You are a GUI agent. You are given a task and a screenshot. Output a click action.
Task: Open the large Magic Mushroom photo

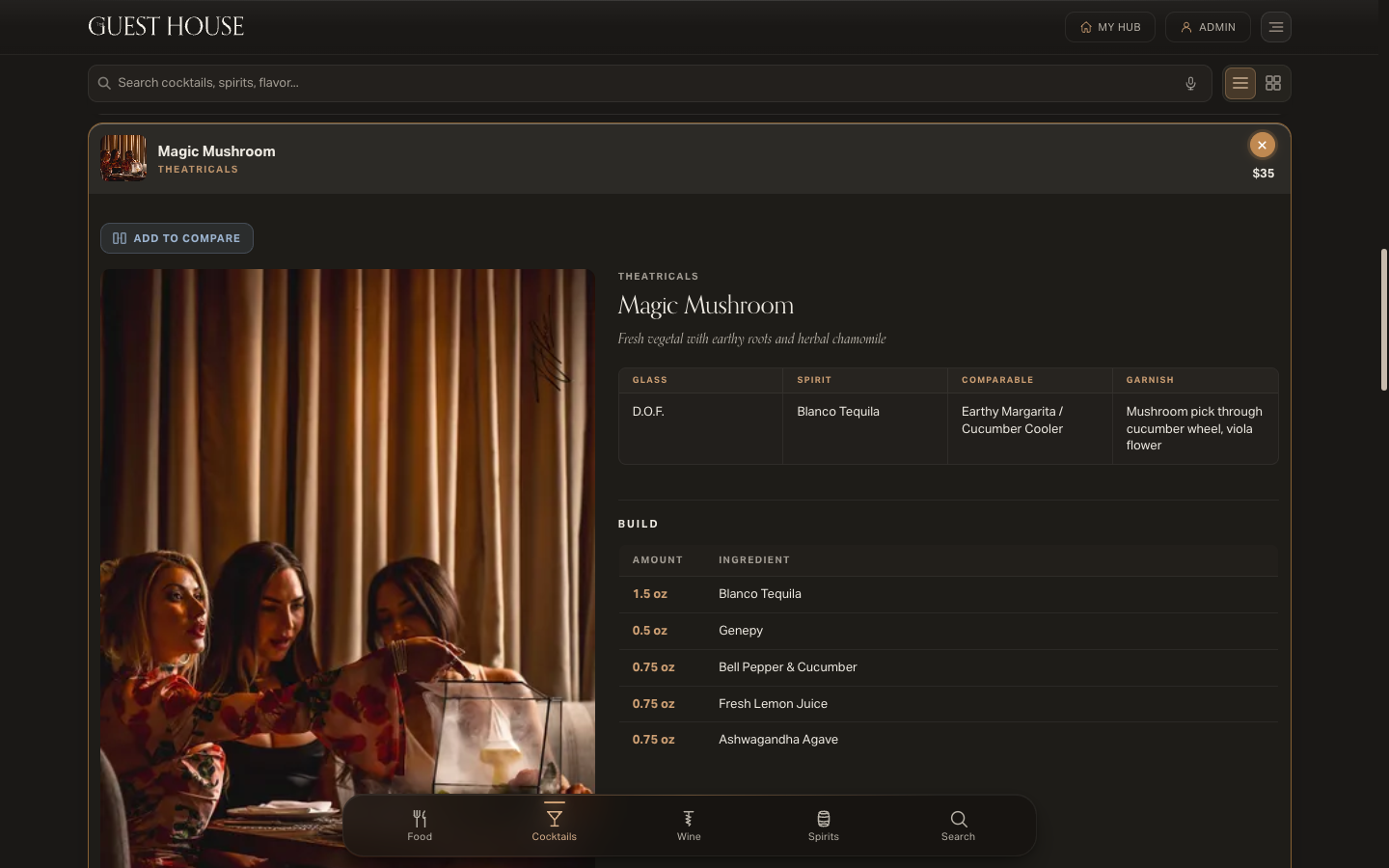tap(347, 569)
